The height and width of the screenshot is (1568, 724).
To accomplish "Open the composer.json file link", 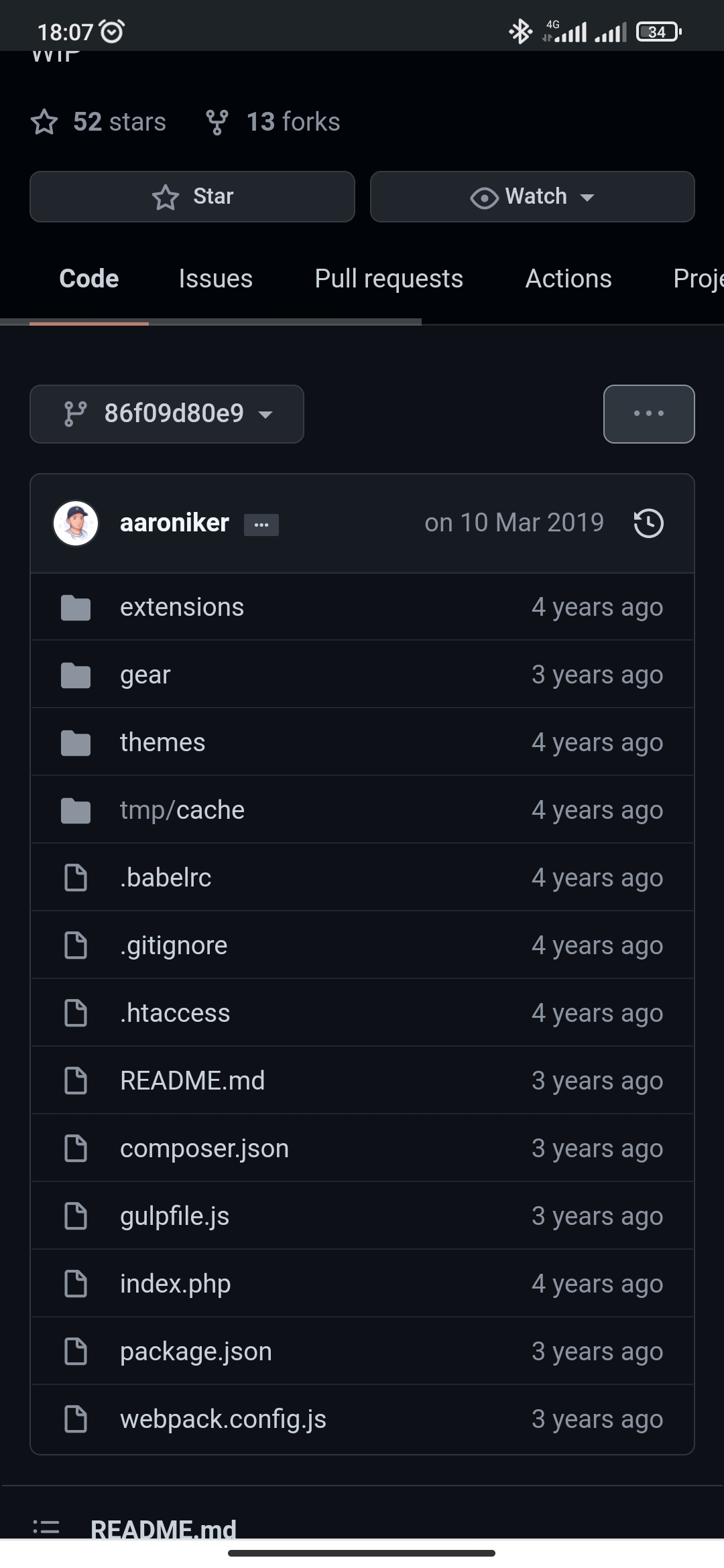I will pos(204,1149).
